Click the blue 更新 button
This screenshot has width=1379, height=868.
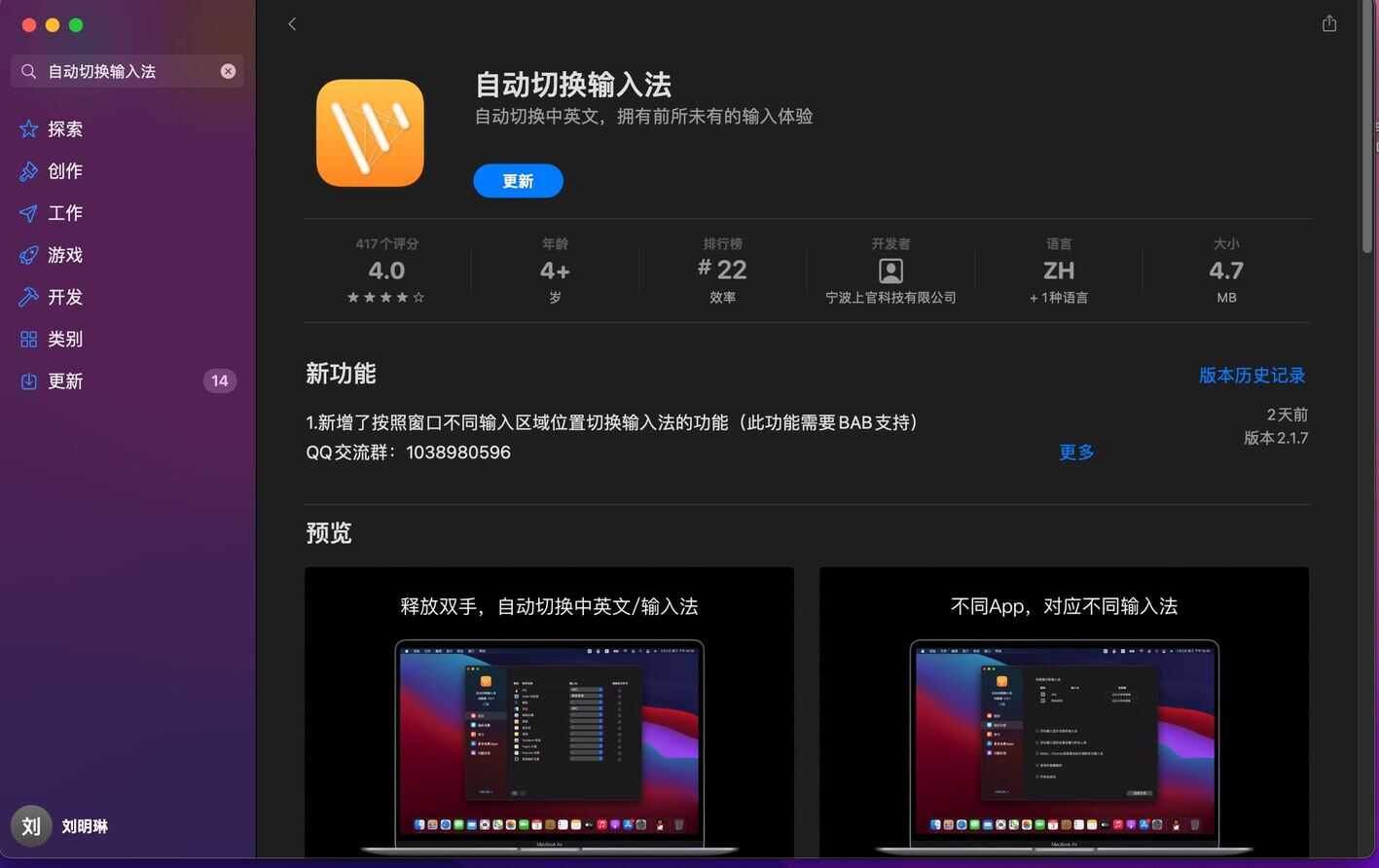point(518,181)
